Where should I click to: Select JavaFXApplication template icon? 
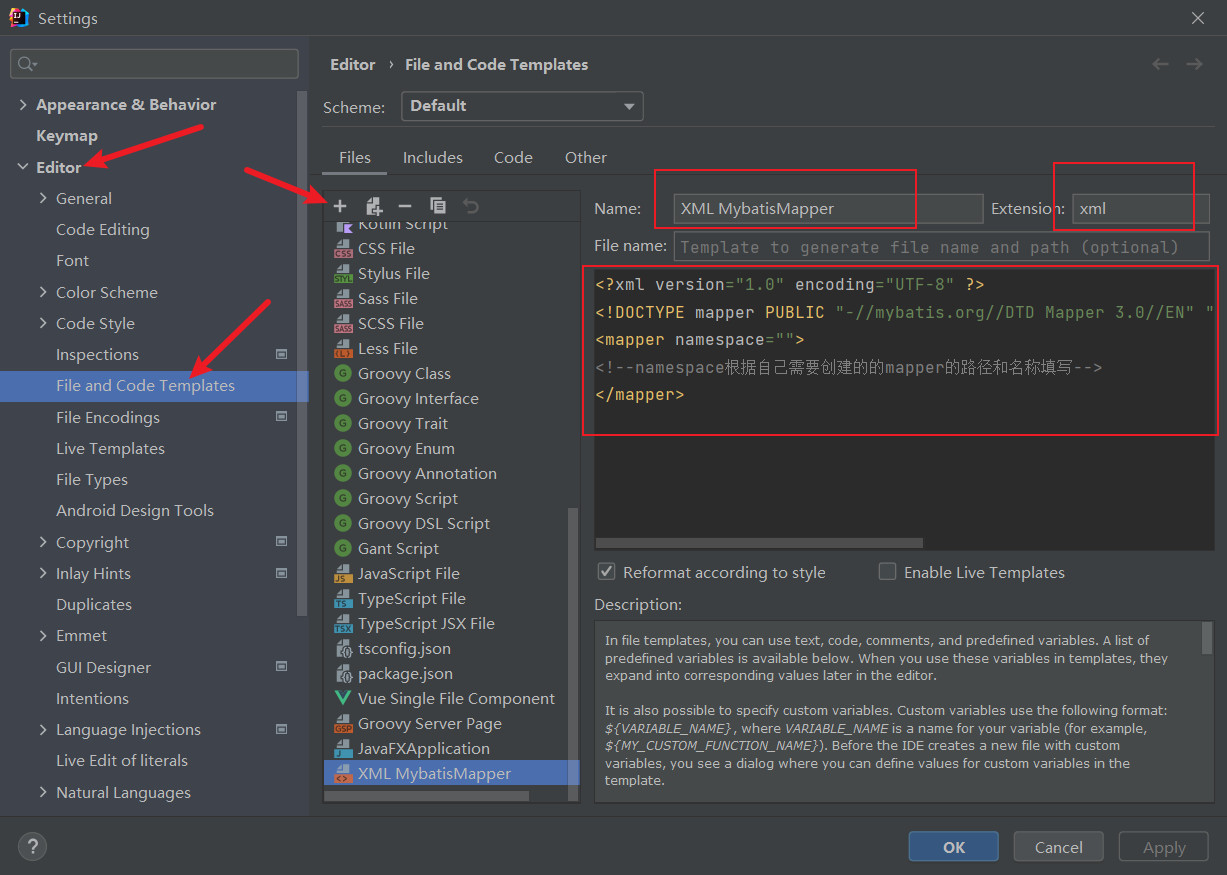pyautogui.click(x=343, y=749)
